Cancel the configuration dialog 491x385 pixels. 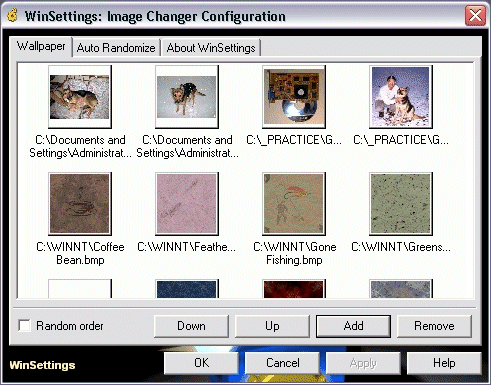[x=282, y=363]
